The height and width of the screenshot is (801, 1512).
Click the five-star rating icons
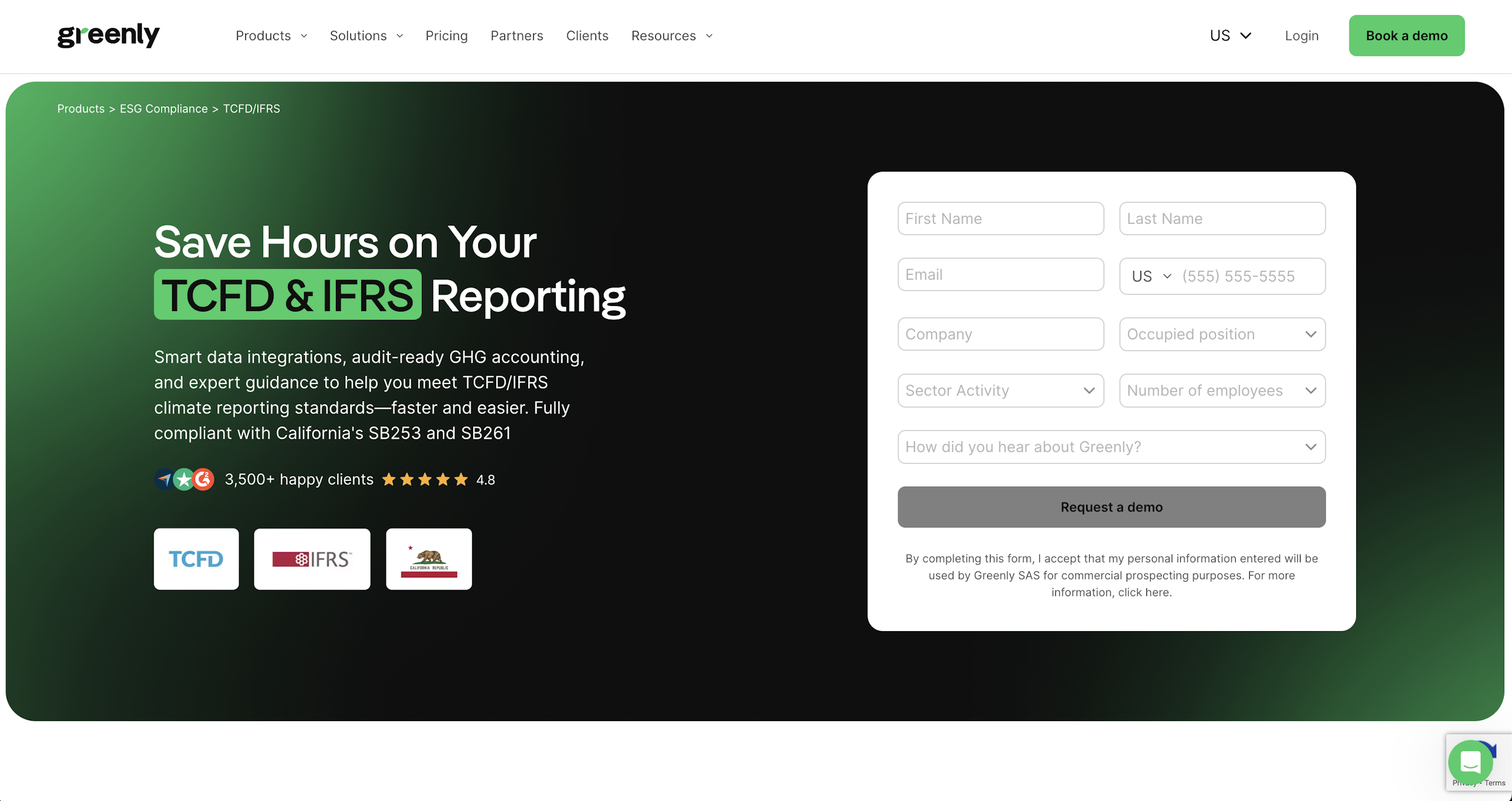pos(425,479)
